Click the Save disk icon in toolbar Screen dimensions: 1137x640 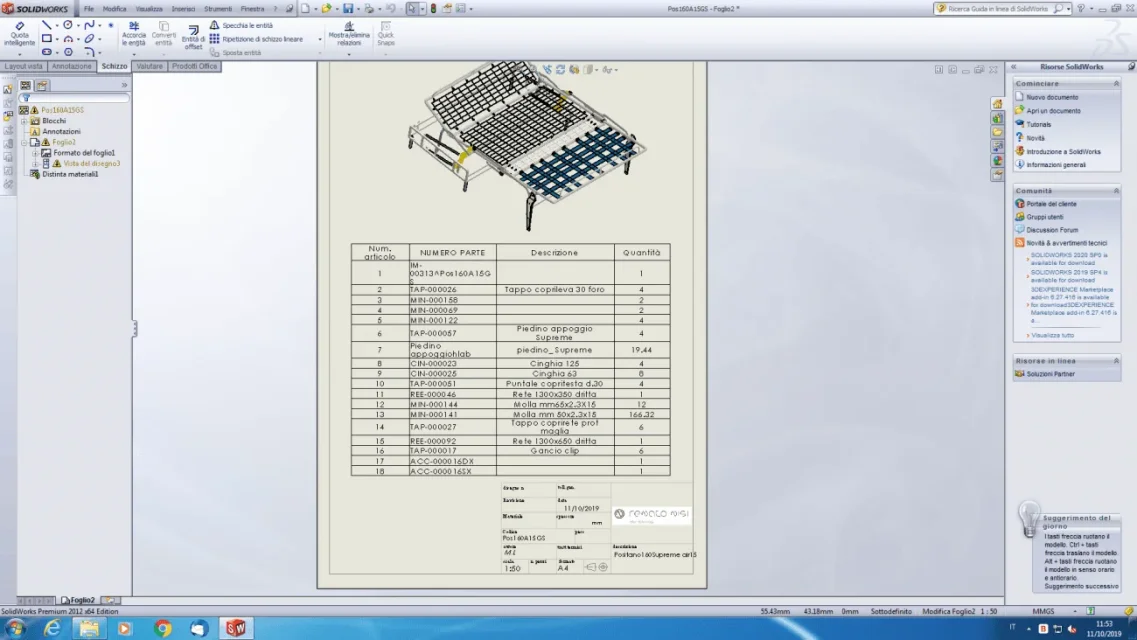point(348,9)
